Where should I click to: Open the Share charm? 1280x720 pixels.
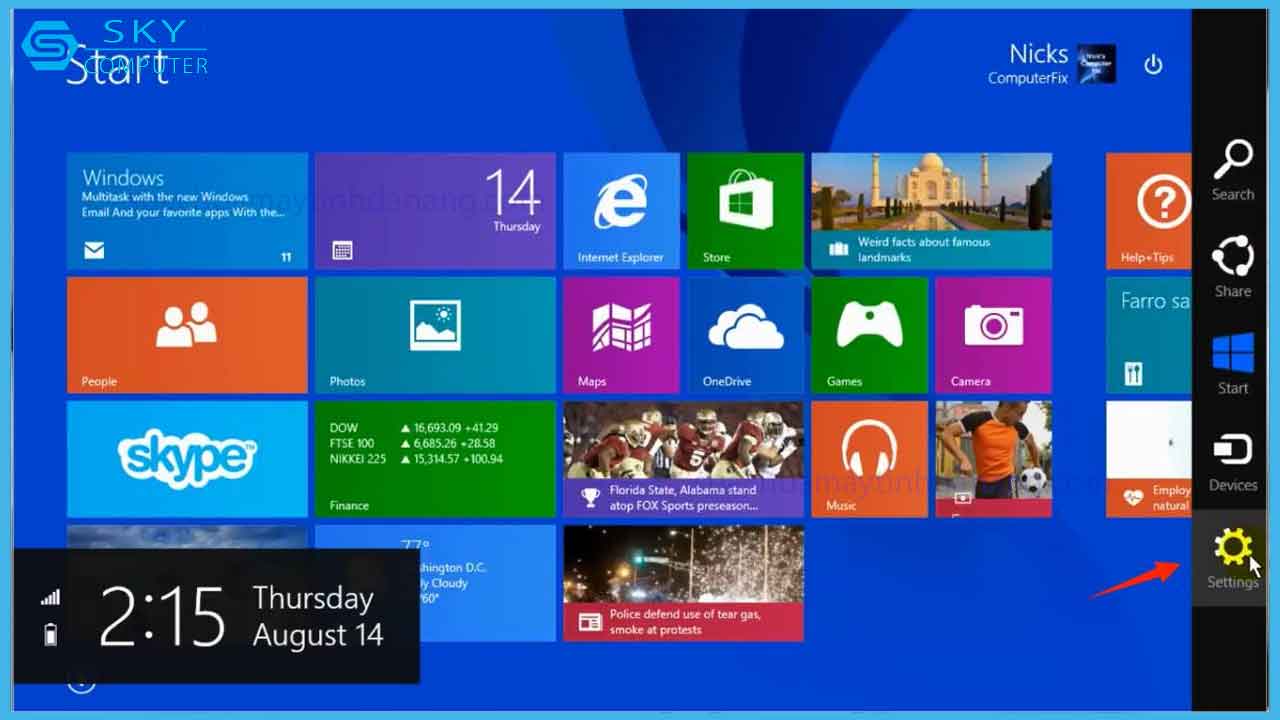click(x=1232, y=267)
